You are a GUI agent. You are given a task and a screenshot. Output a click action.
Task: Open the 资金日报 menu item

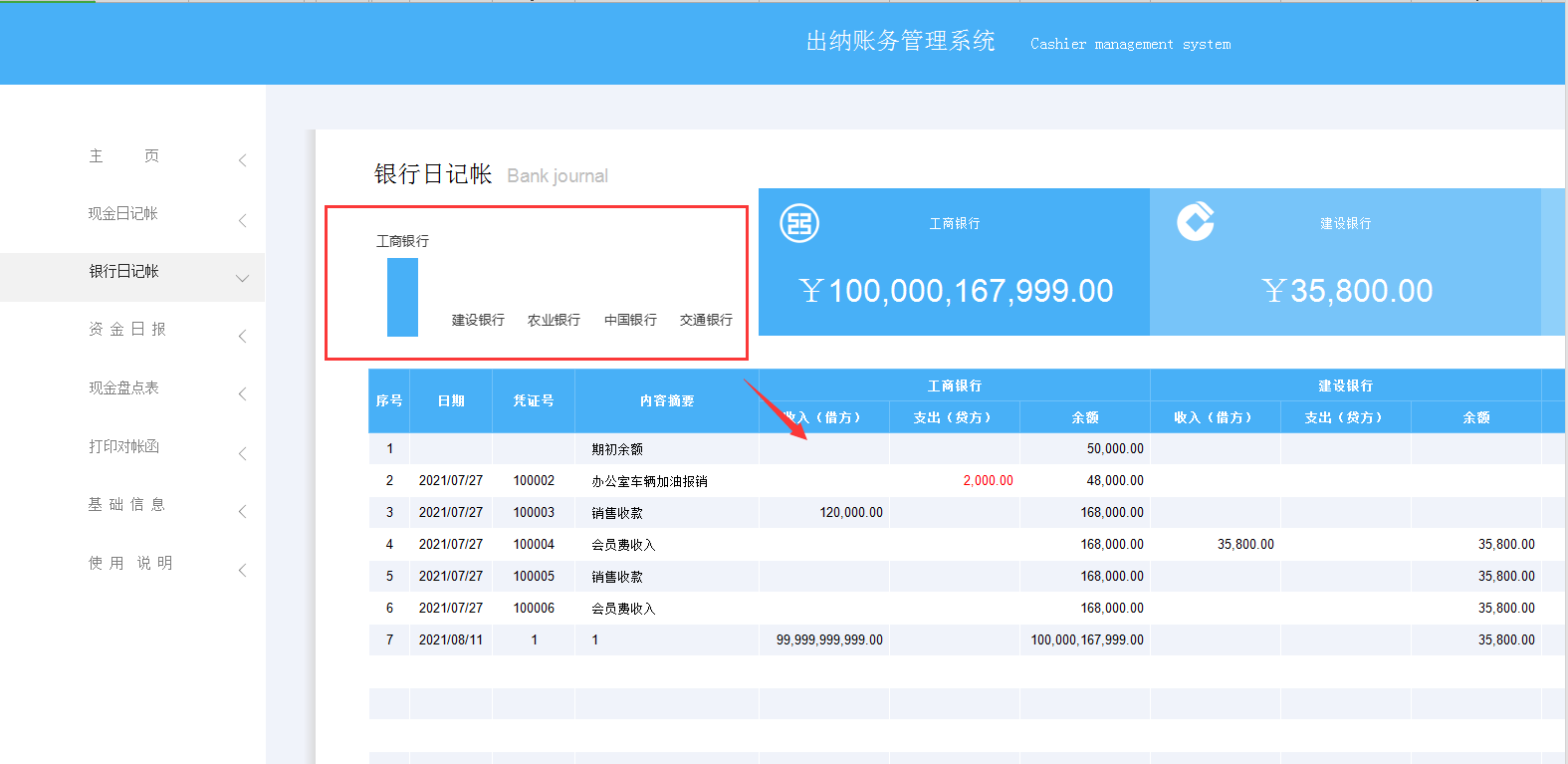(127, 330)
